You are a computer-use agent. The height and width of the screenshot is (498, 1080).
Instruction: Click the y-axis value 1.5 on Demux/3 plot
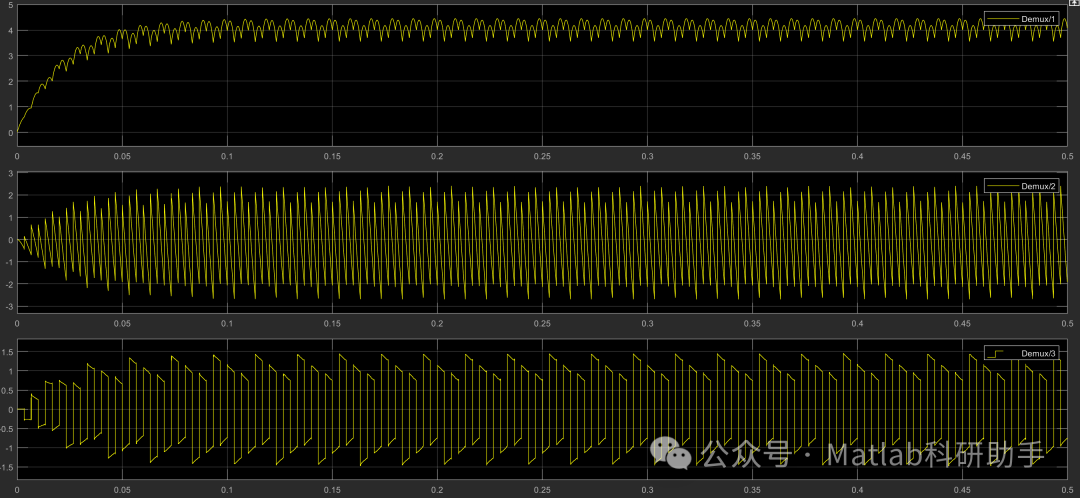(x=7, y=352)
